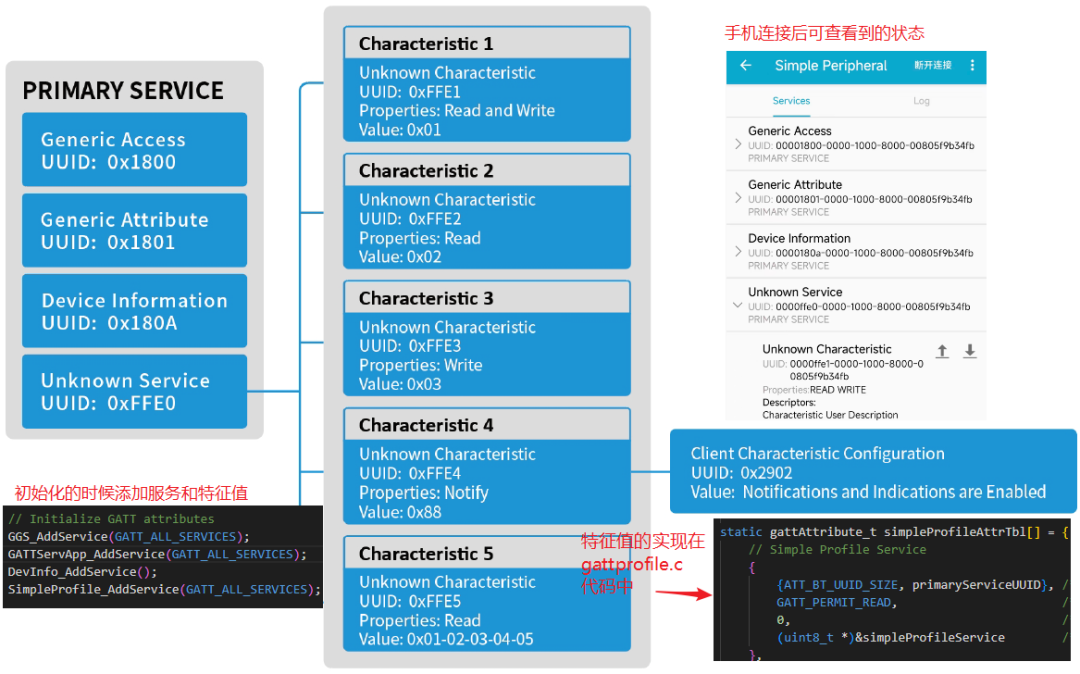Tap the back arrow in Simple Peripheral header
The width and height of the screenshot is (1080, 674).
745,66
